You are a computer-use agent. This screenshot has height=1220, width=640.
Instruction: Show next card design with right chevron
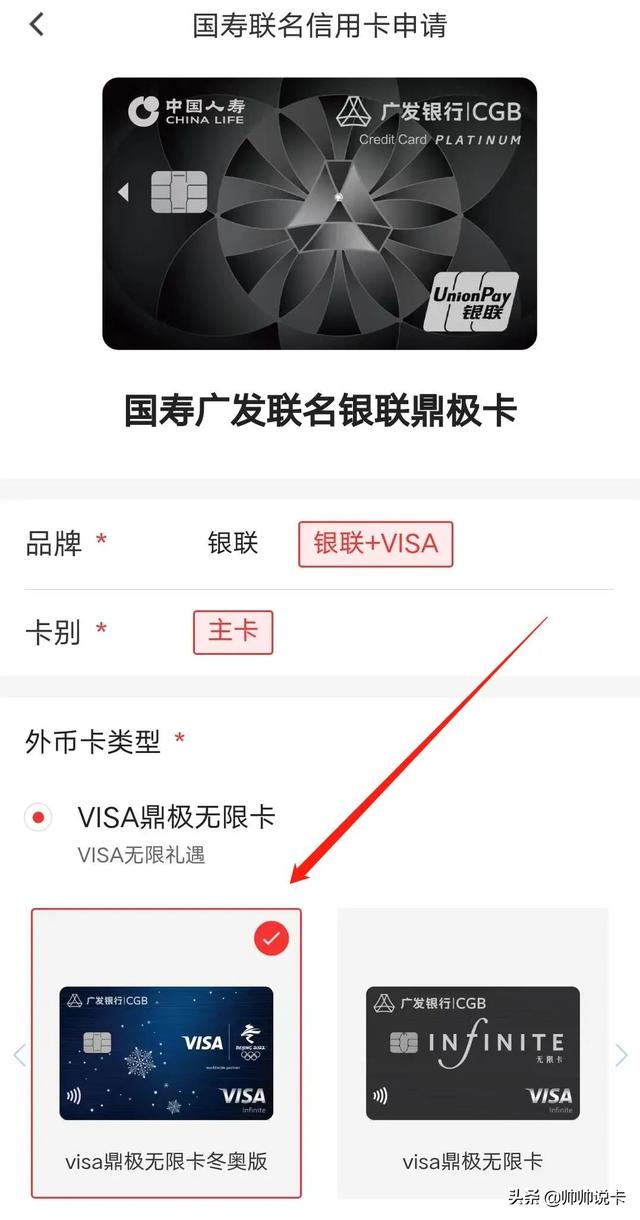point(622,1055)
